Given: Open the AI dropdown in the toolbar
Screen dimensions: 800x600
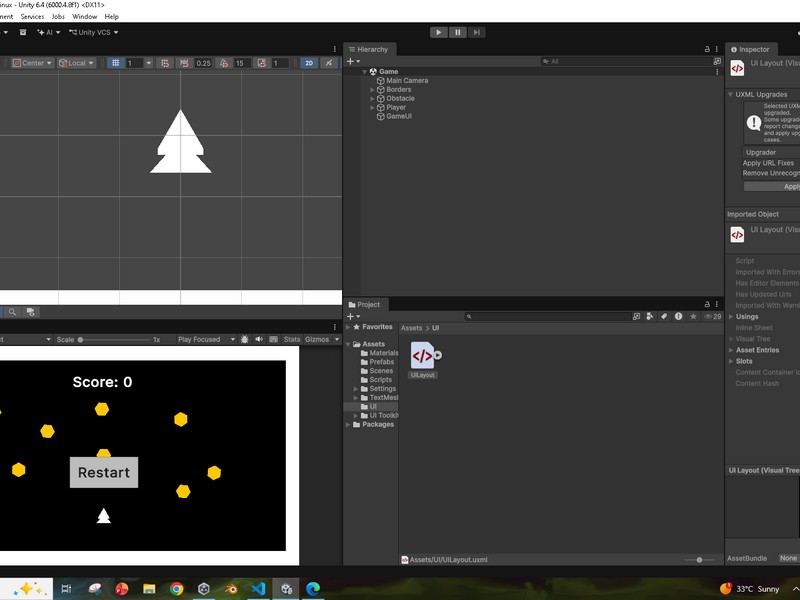Looking at the screenshot, I should click(x=49, y=32).
